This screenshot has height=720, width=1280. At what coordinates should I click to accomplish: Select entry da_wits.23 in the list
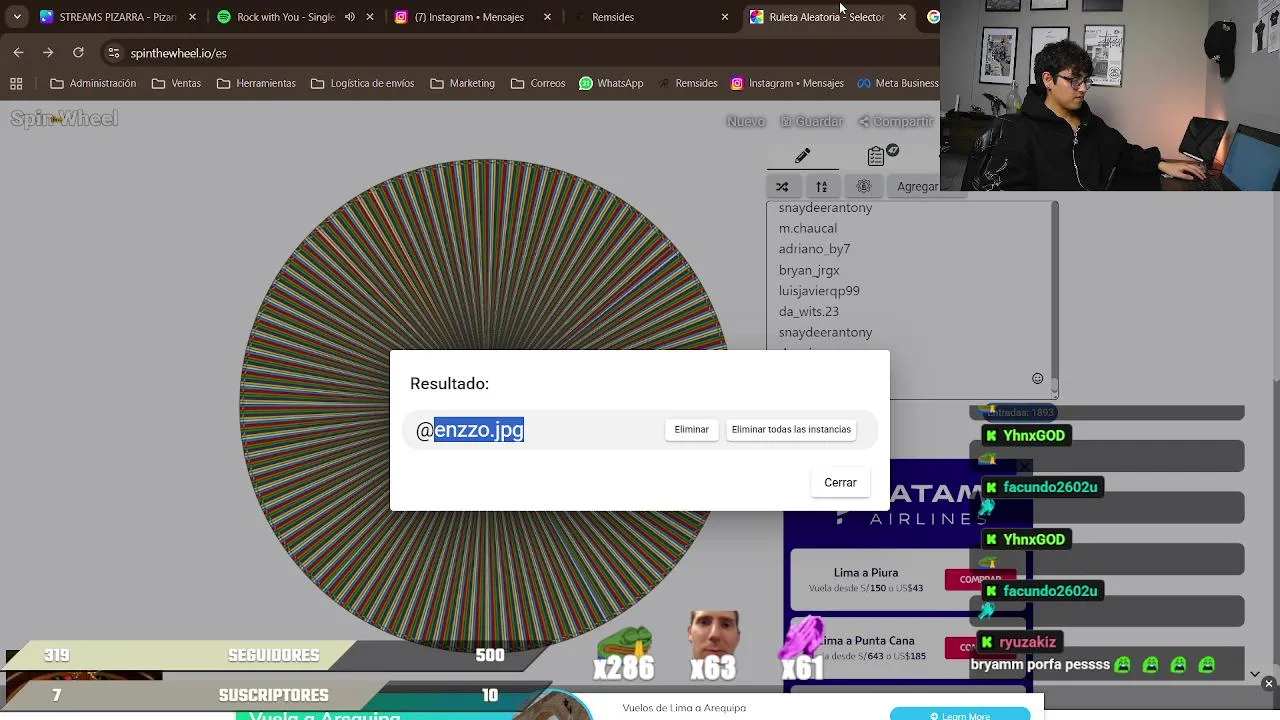pos(808,311)
